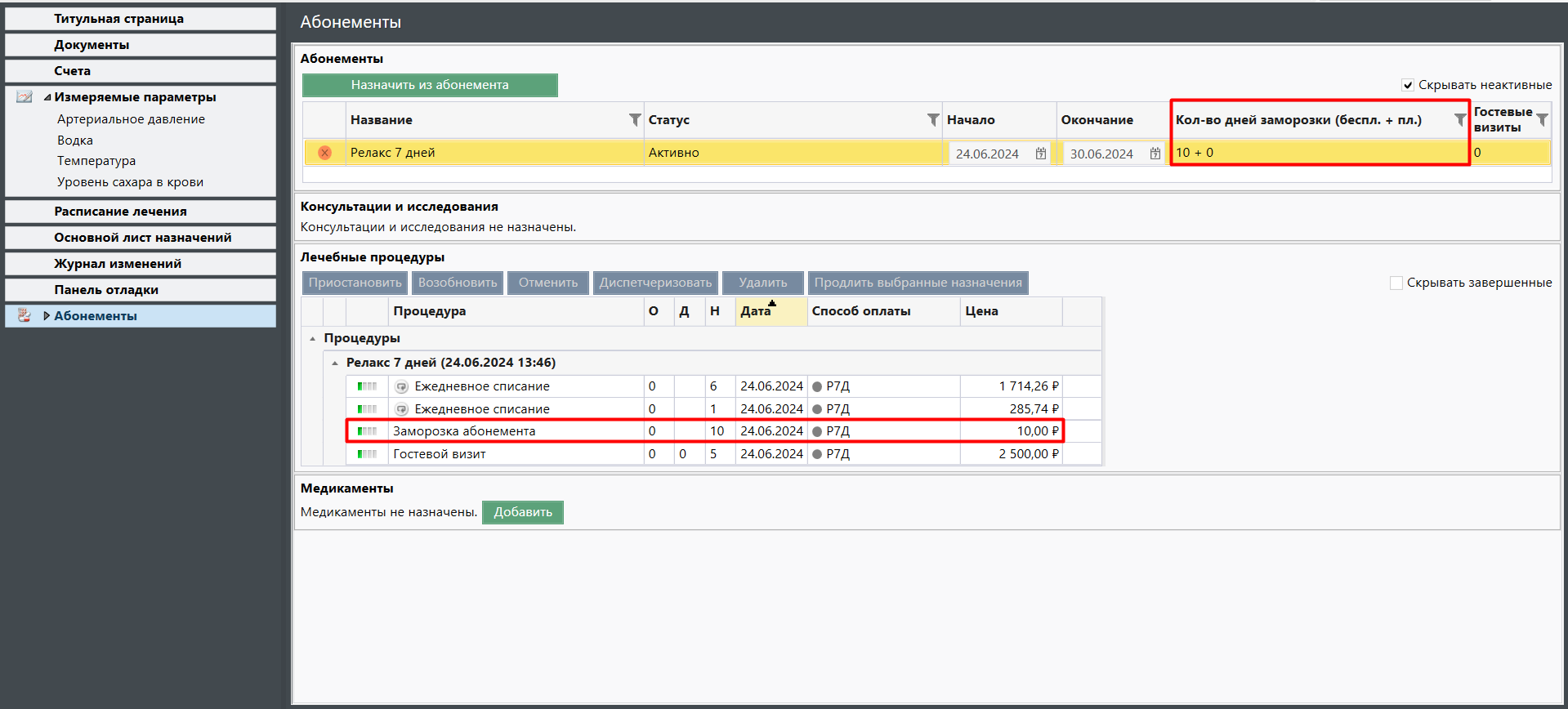Open the calendar picker for end date 30.06.2024
1568x709 pixels.
1155,154
